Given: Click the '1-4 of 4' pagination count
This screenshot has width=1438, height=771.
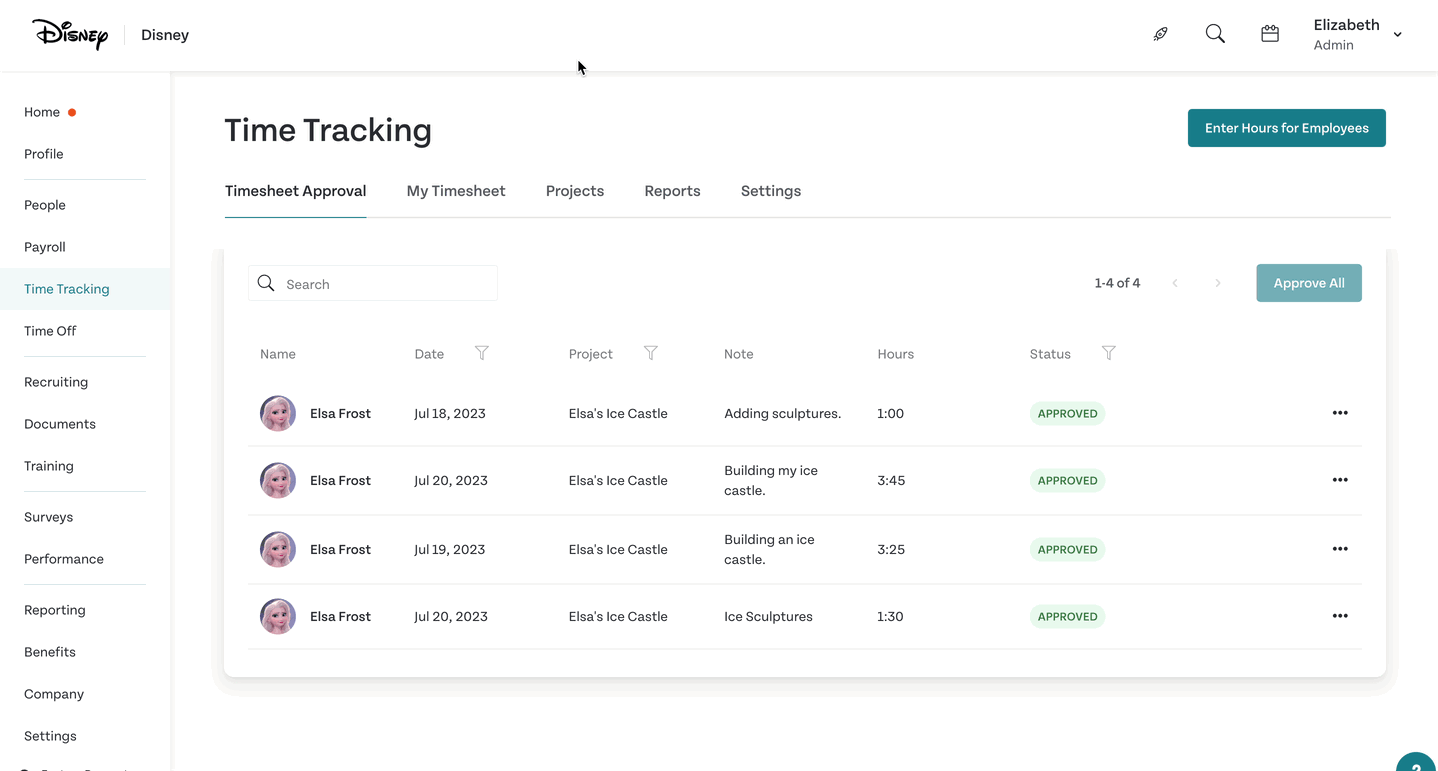Looking at the screenshot, I should point(1117,283).
